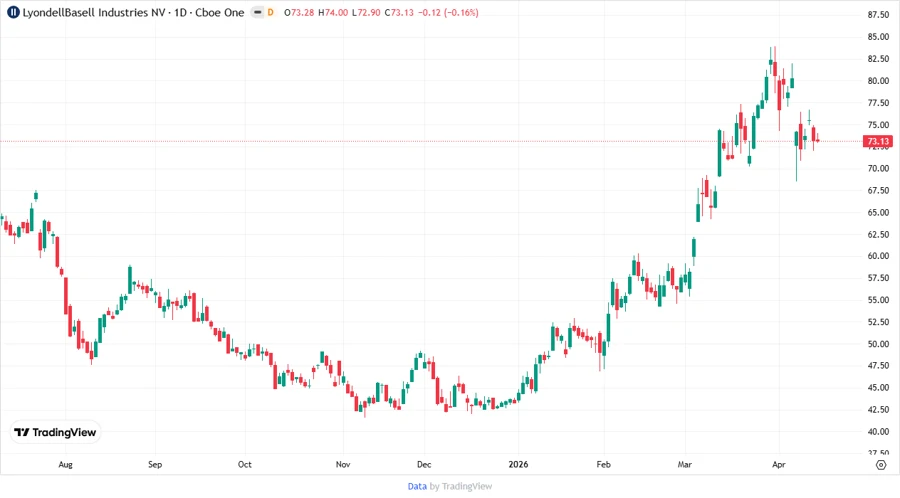Viewport: 900px width, 498px height.
Task: Click the Dec label on time axis
Action: pos(424,464)
